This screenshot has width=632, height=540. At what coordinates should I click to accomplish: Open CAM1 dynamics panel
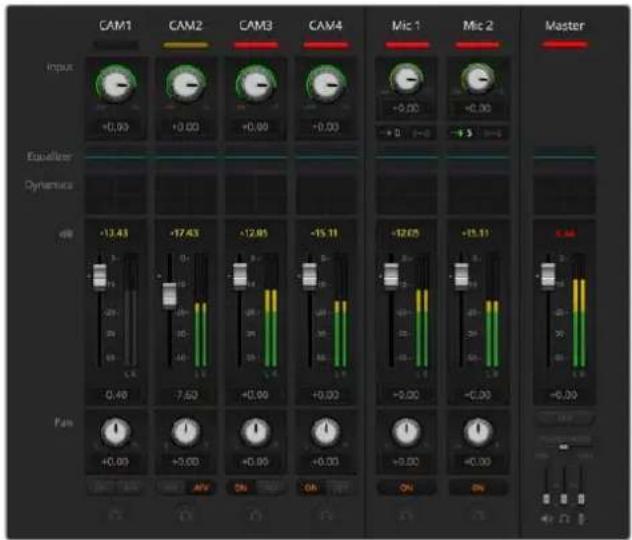tap(116, 193)
